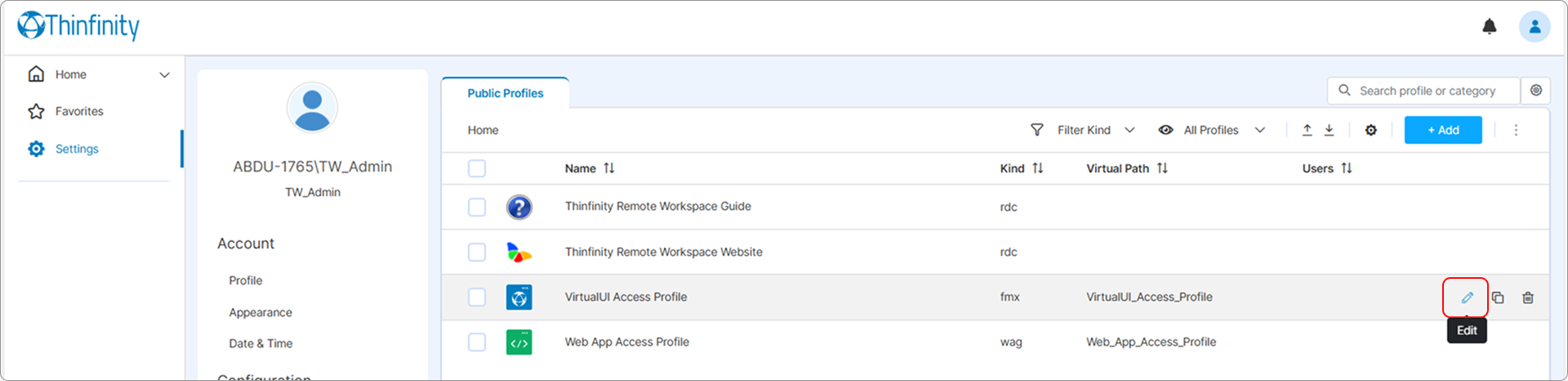Click the download arrow icon in toolbar
1568x381 pixels.
click(x=1330, y=130)
